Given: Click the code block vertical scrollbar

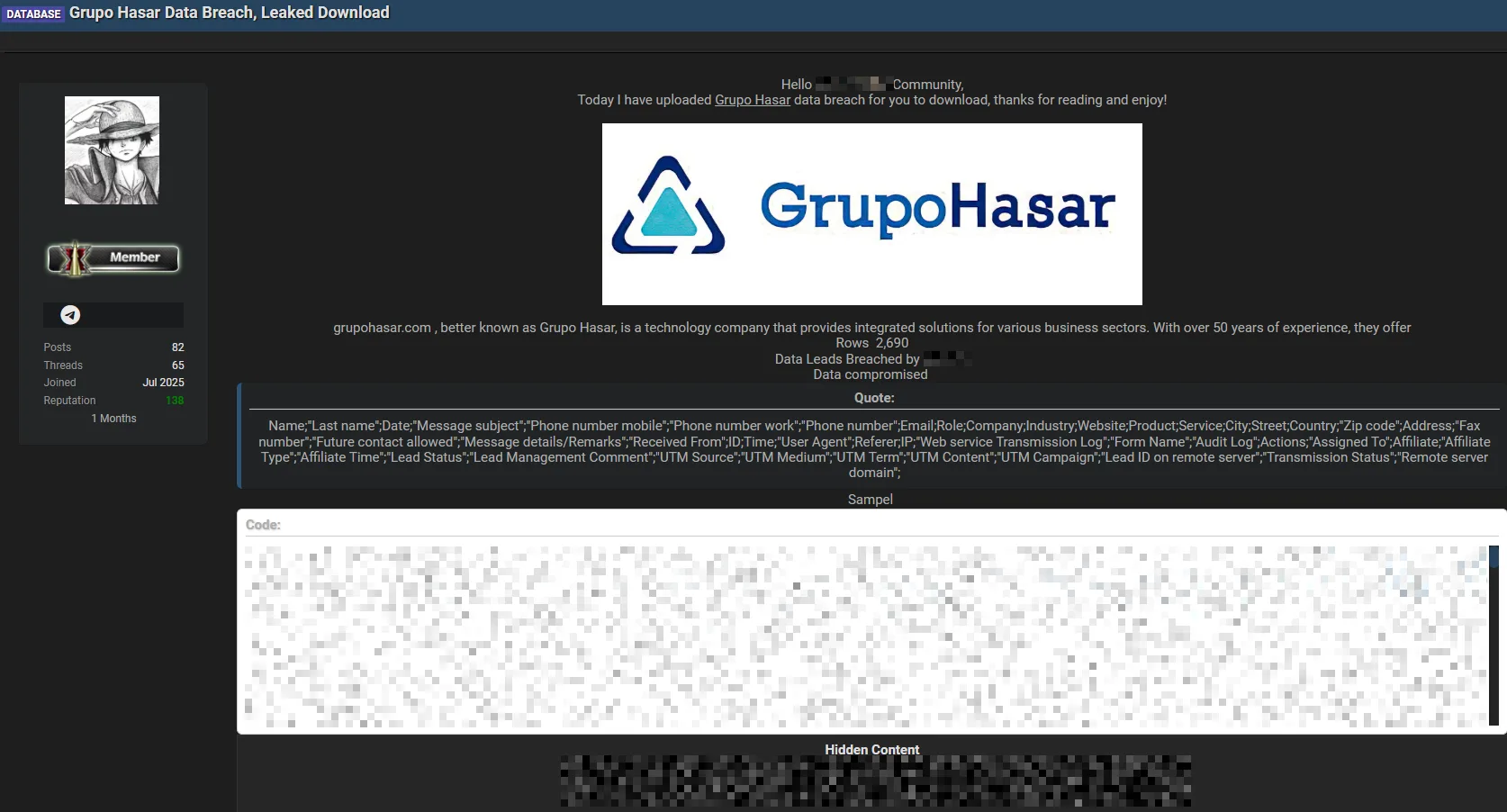Looking at the screenshot, I should point(1493,634).
